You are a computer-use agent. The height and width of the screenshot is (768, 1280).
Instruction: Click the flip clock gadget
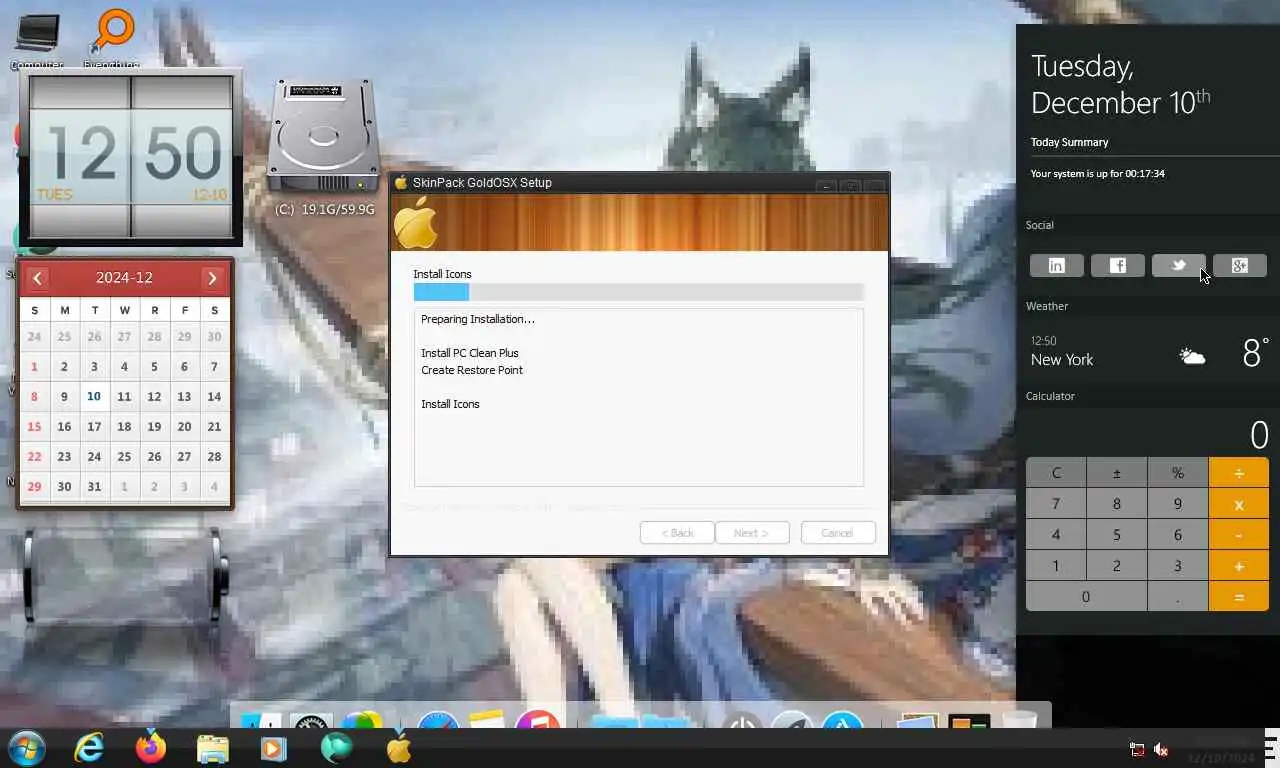(x=130, y=157)
